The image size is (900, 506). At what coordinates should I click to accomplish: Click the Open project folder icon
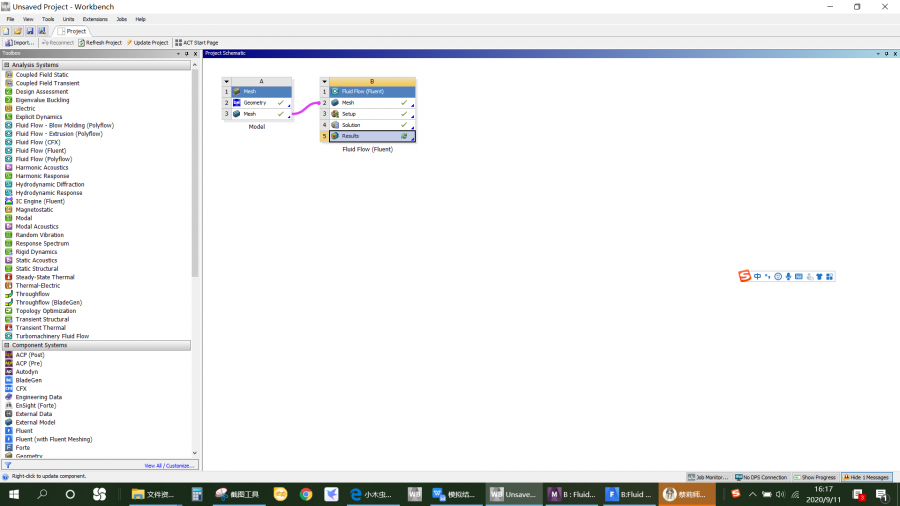pos(18,31)
